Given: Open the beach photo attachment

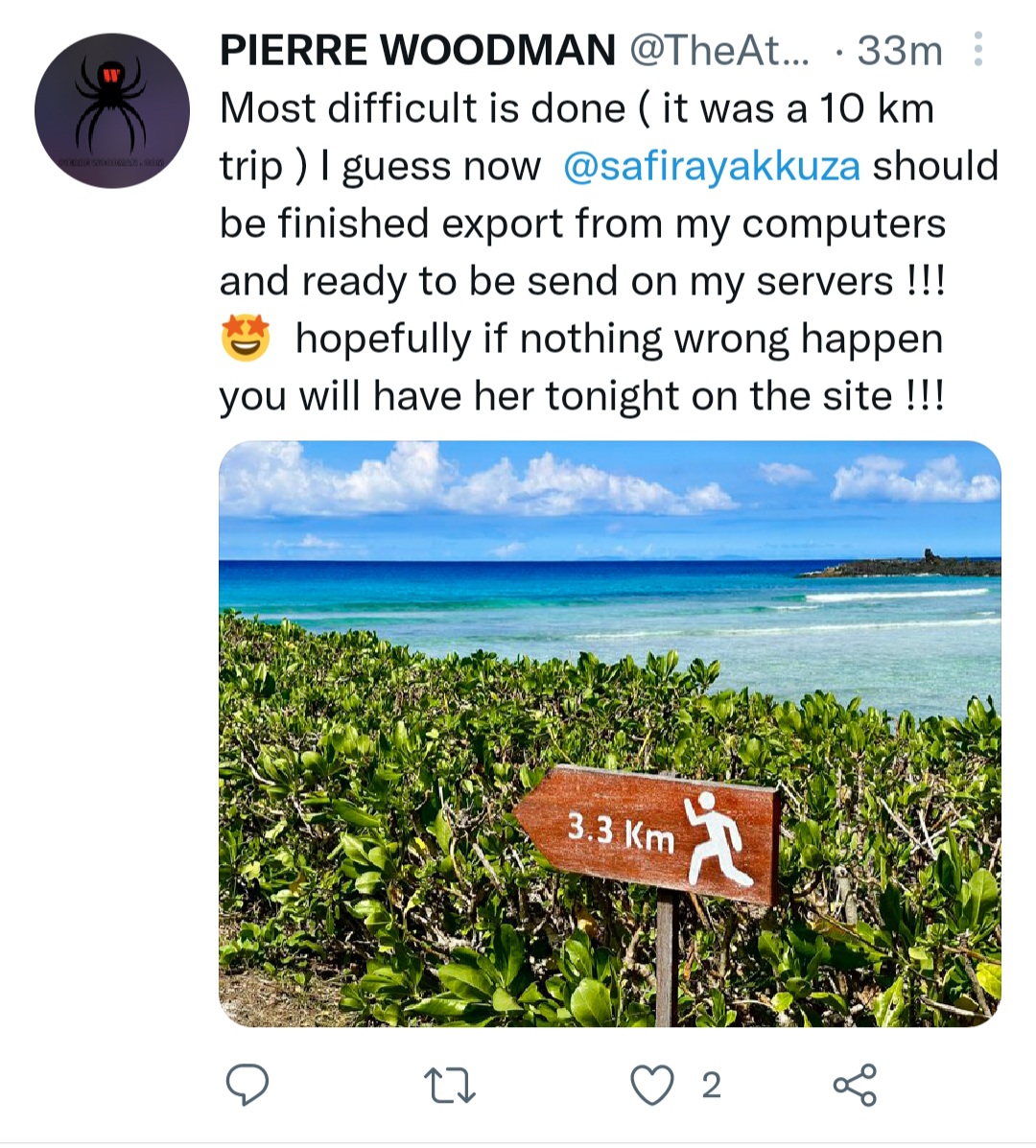Looking at the screenshot, I should [x=610, y=734].
